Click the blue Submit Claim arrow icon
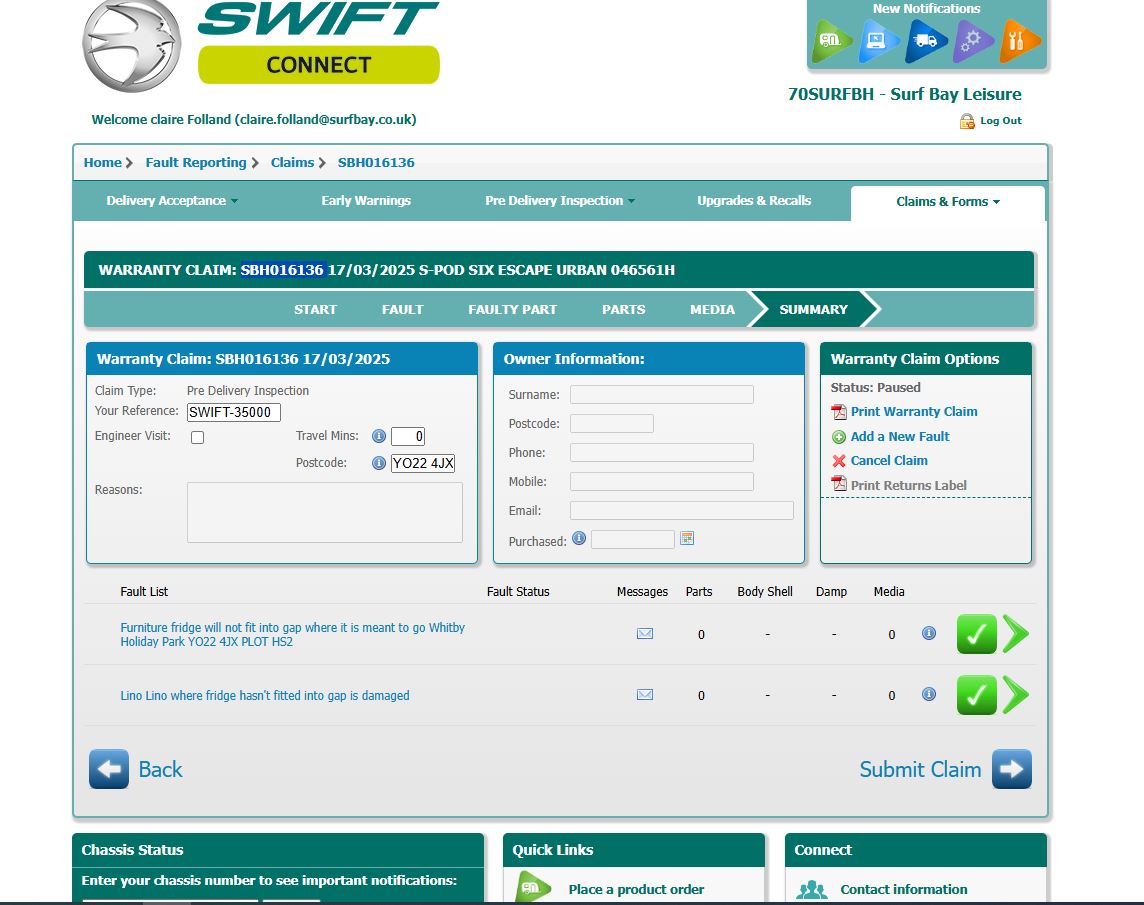 1012,769
